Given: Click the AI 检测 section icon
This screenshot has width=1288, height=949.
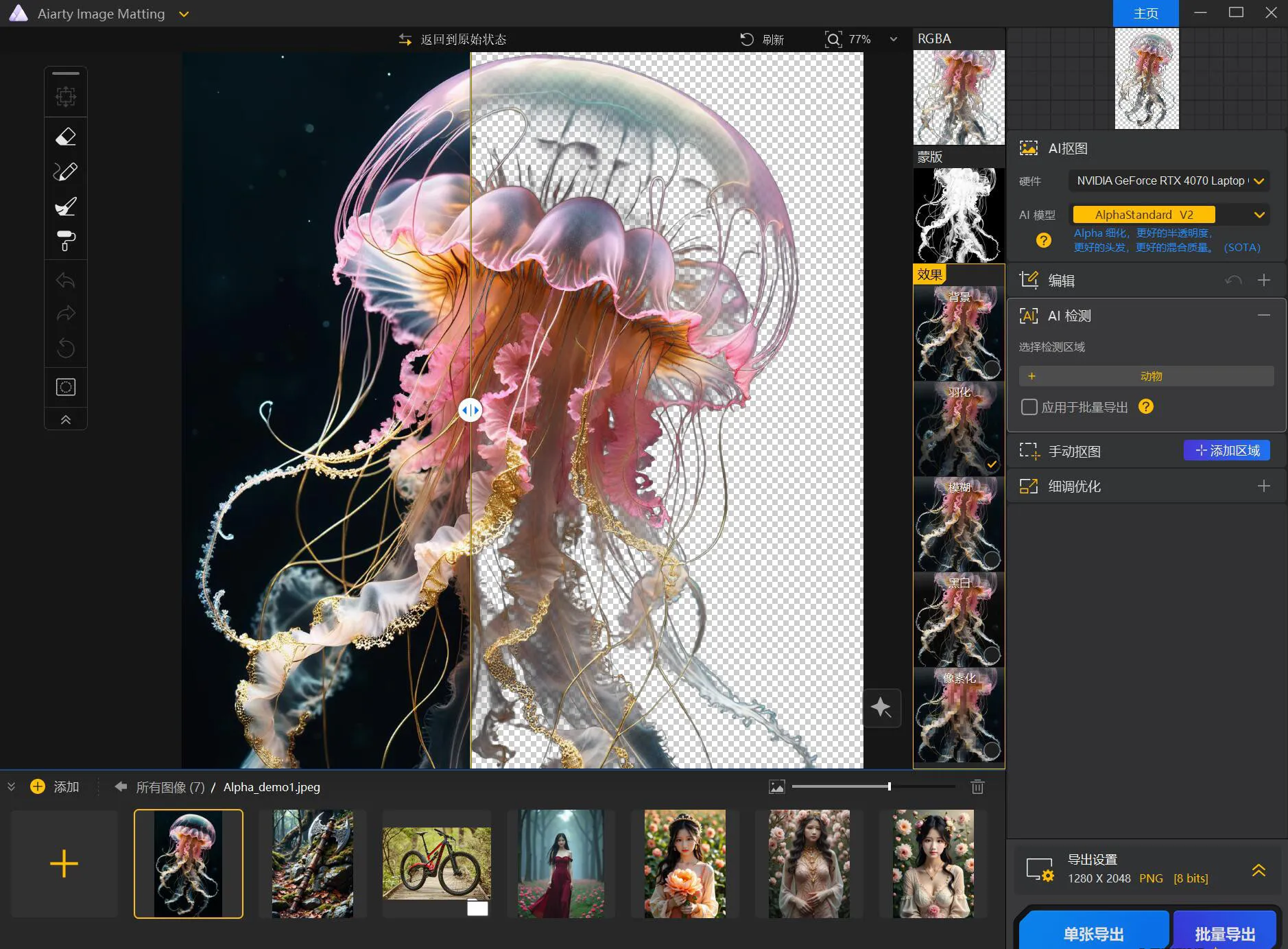Looking at the screenshot, I should pos(1029,316).
